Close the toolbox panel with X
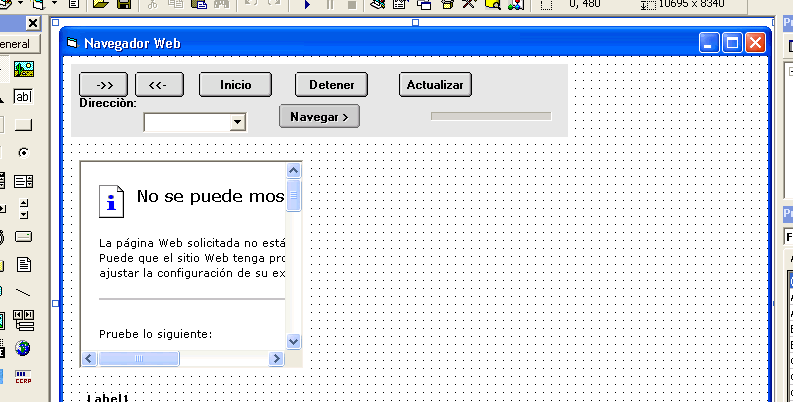The image size is (793, 402). pyautogui.click(x=32, y=23)
